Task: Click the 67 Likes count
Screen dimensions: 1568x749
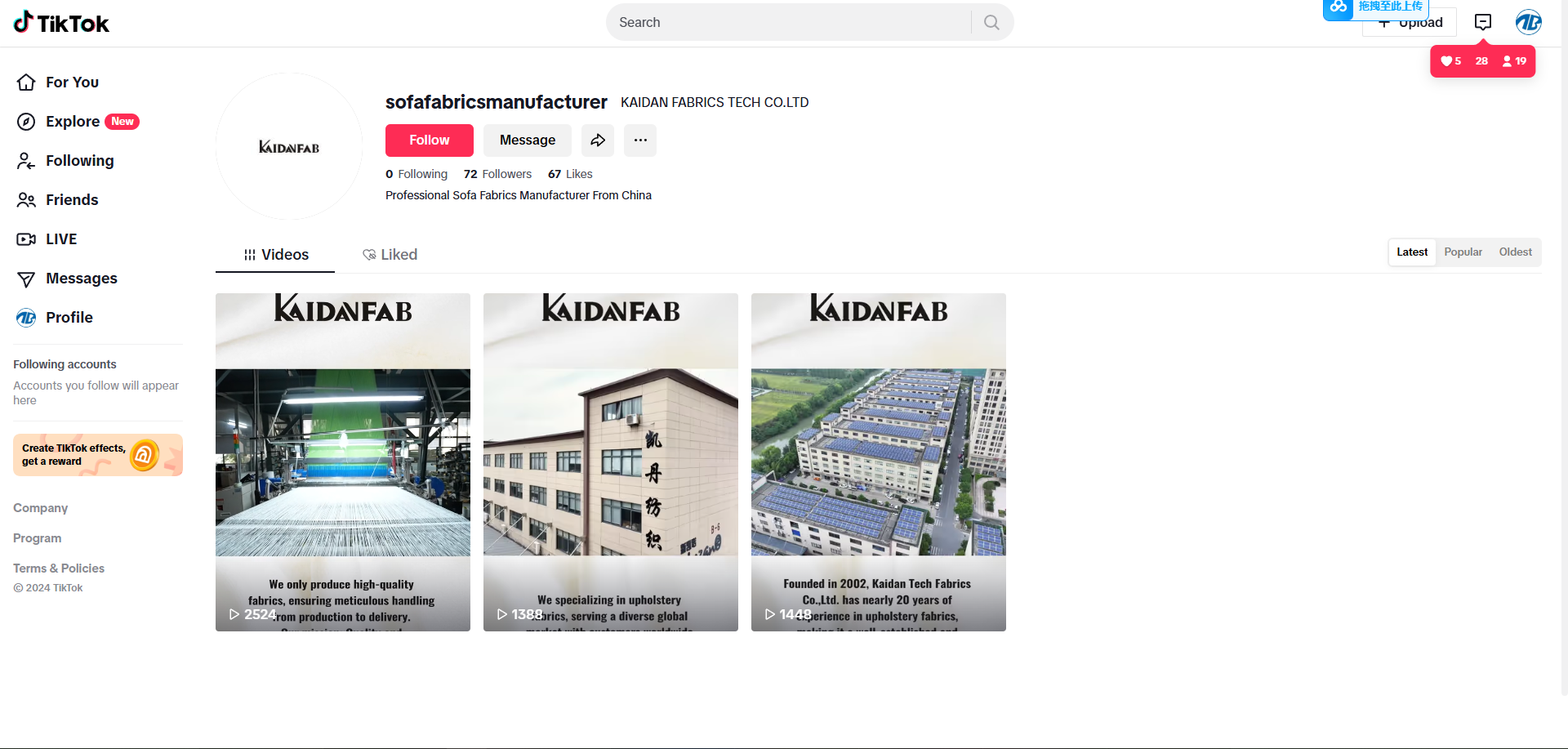Action: tap(570, 174)
